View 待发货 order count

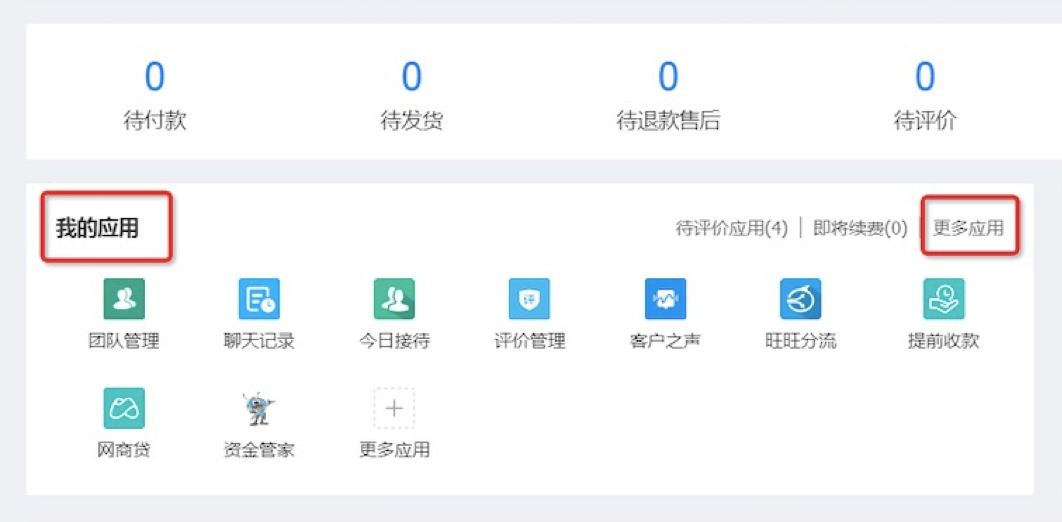click(412, 77)
